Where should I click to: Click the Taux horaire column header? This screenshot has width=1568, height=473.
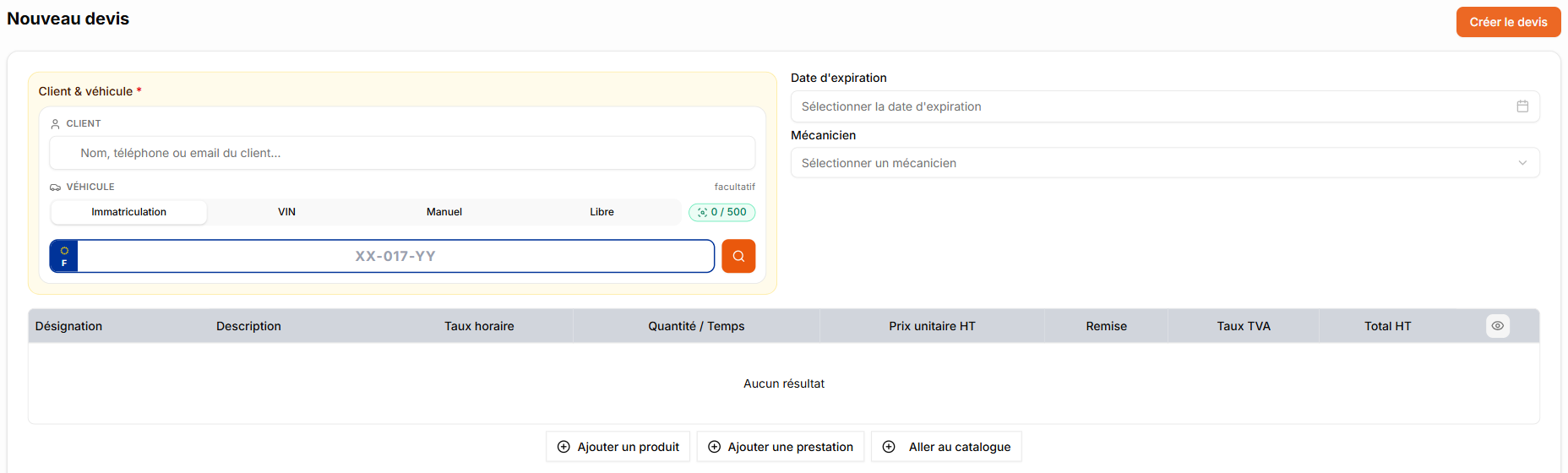point(479,326)
